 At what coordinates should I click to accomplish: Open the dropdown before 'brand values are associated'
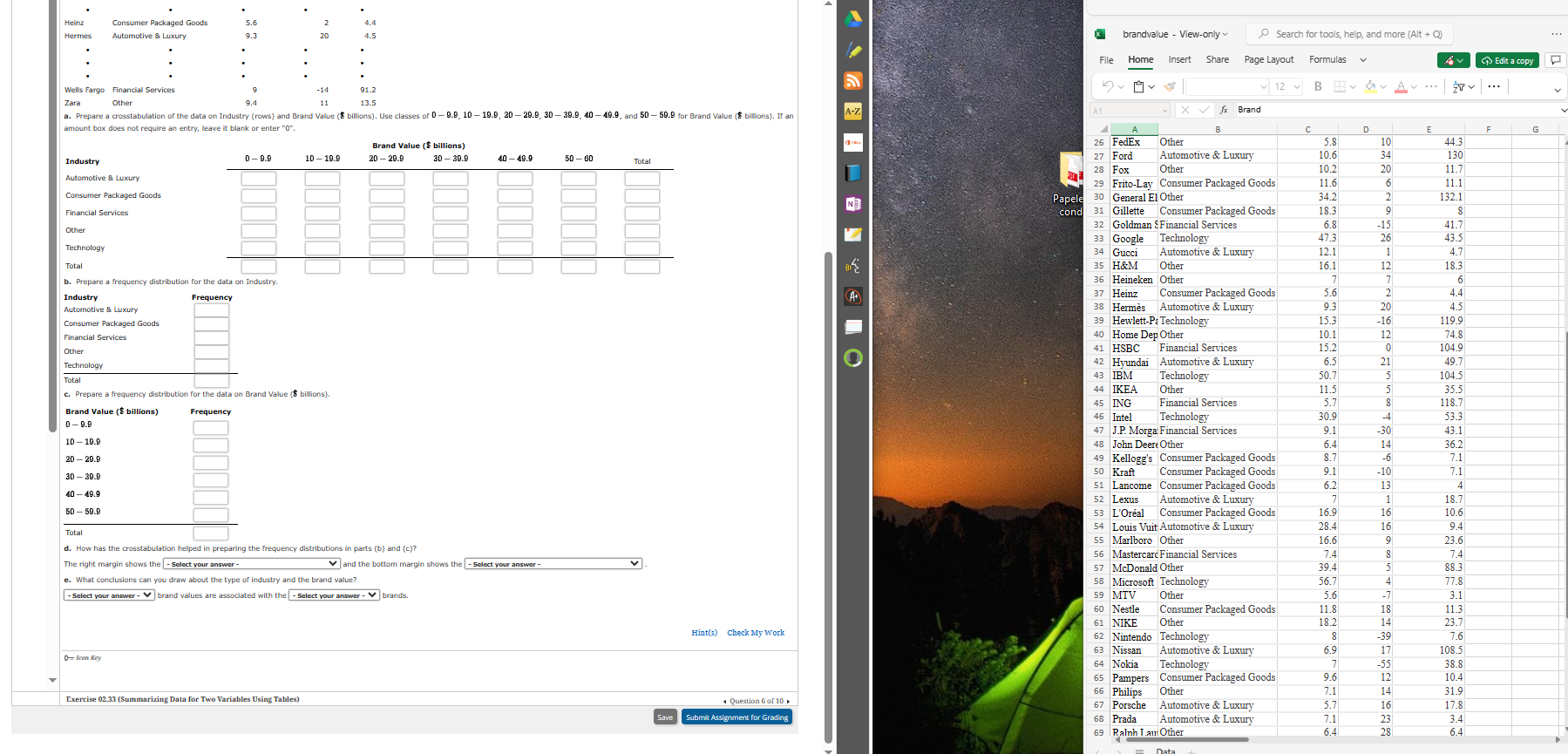pyautogui.click(x=109, y=595)
